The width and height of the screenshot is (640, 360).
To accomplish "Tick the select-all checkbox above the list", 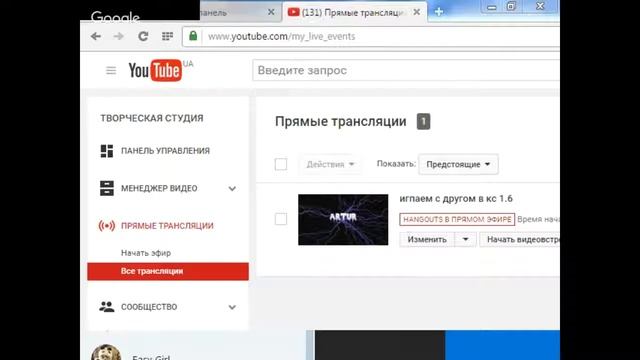I will point(281,164).
